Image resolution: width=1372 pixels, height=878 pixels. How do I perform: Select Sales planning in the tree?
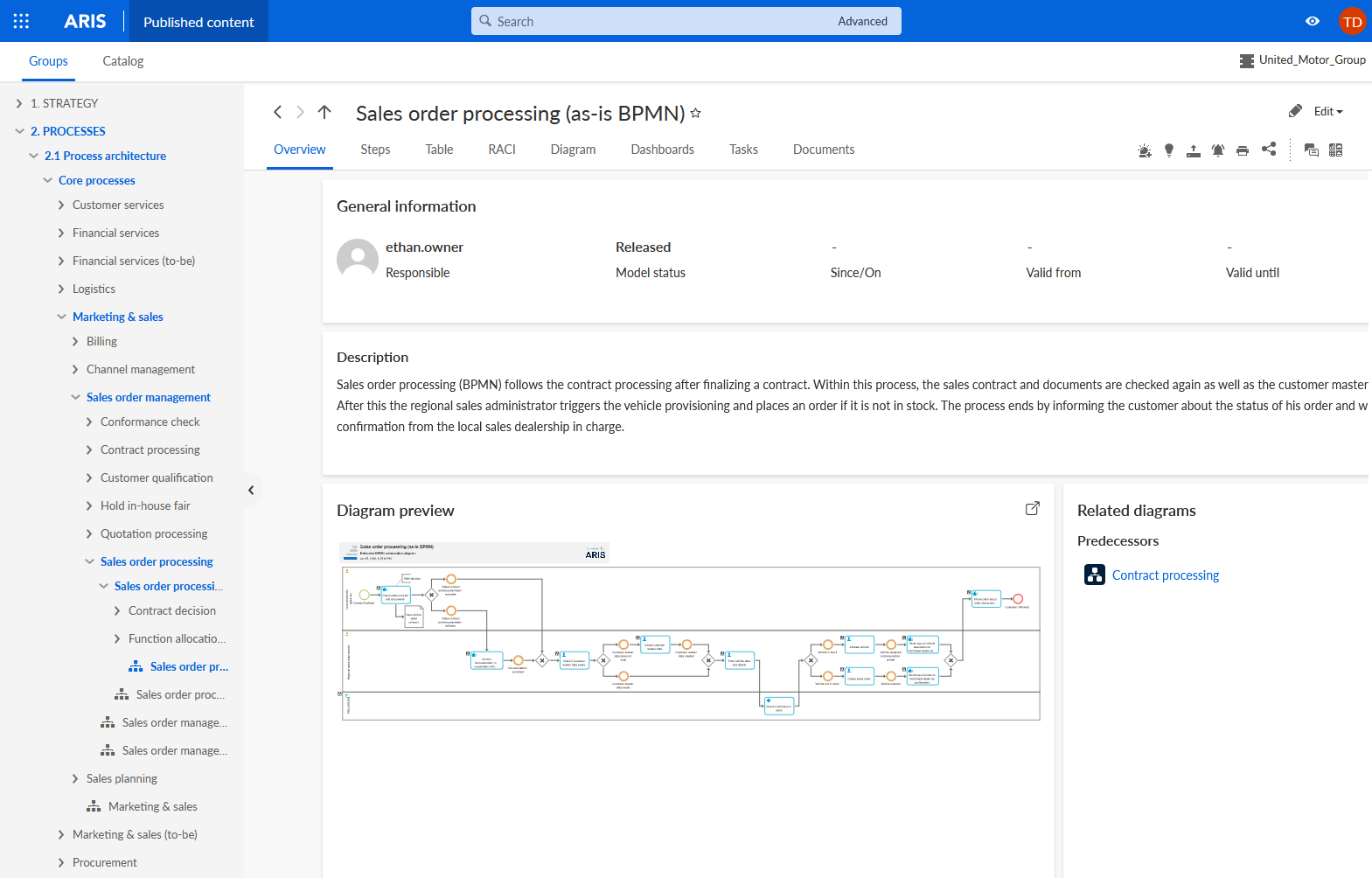[122, 778]
